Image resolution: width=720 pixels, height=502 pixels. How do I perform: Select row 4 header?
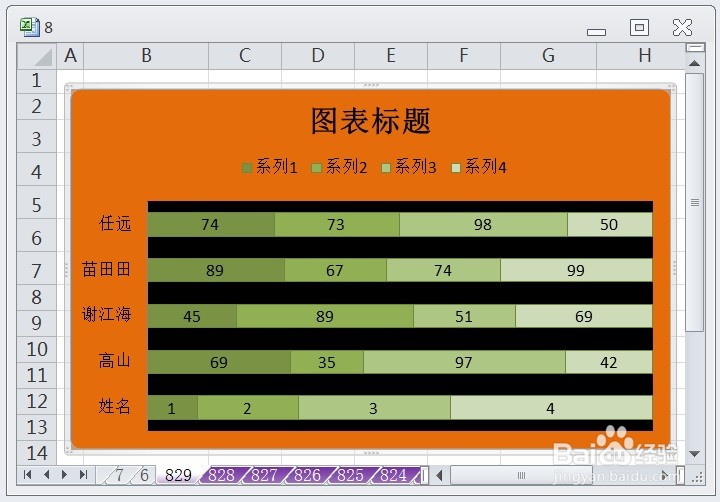(x=37, y=172)
